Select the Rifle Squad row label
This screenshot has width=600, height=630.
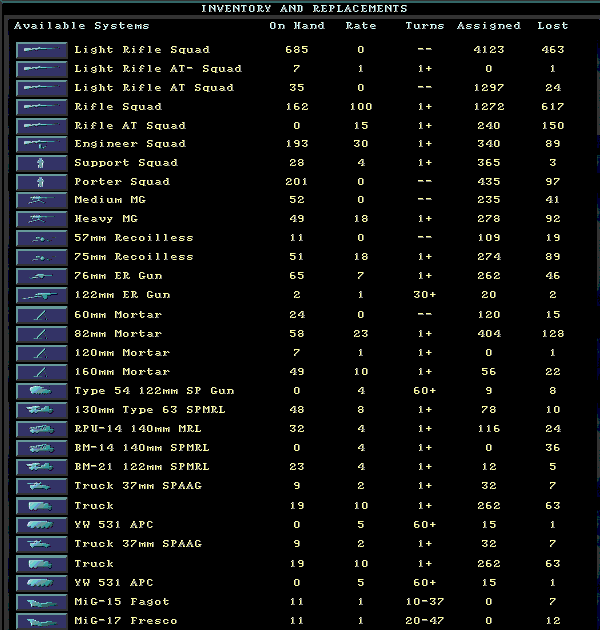[x=118, y=106]
